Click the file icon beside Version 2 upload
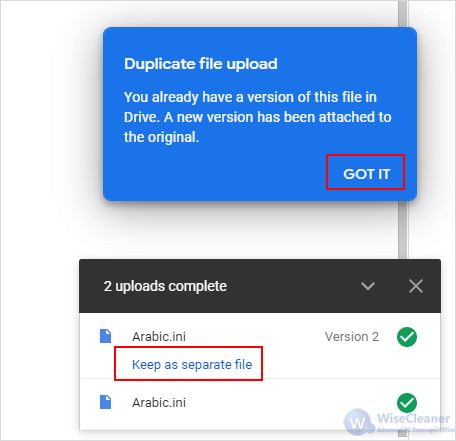Screen dimensions: 456x441 tap(105, 336)
